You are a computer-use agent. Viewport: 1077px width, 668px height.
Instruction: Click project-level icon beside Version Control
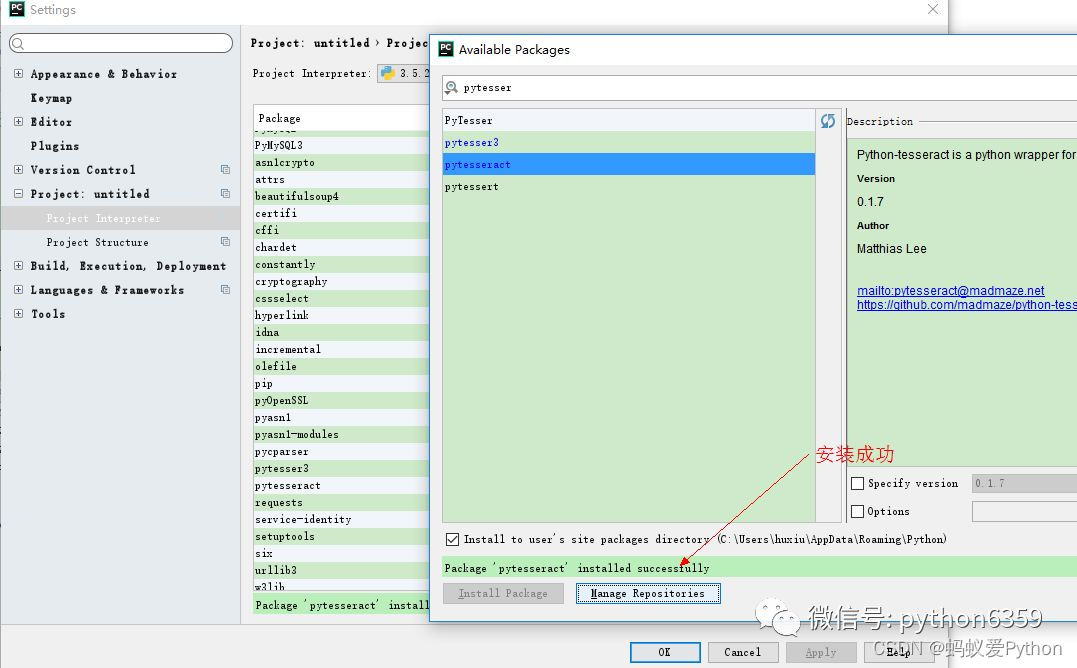click(225, 170)
